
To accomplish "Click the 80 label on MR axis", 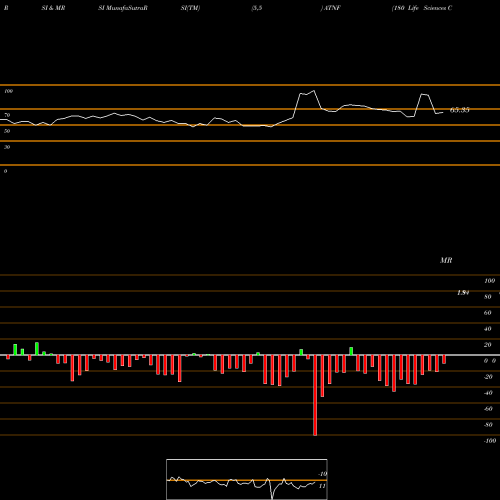I will tap(488, 297).
